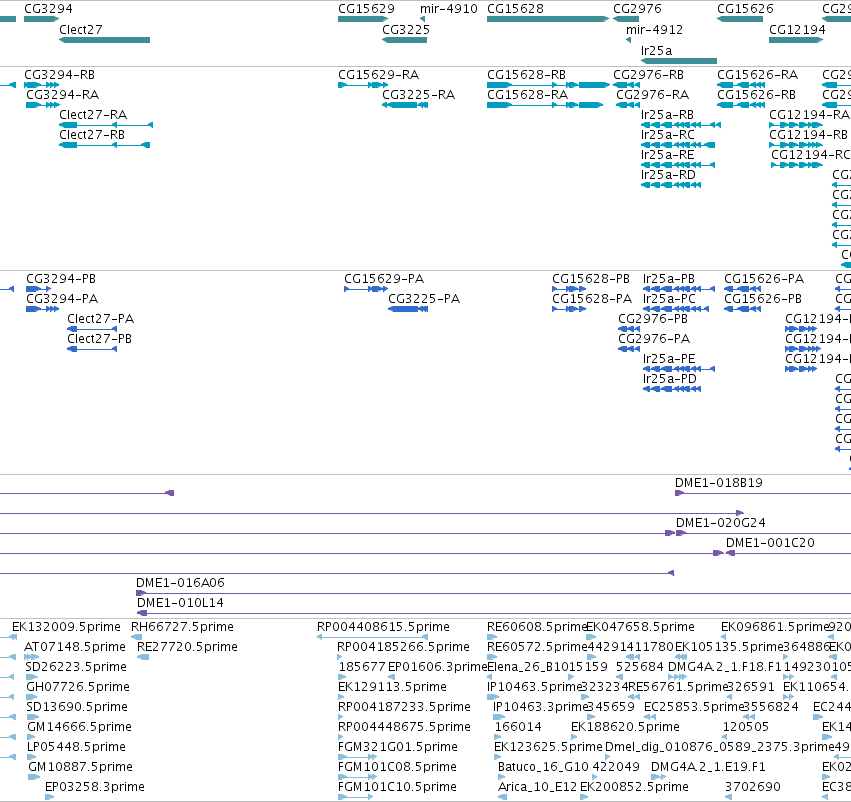Select the CG12194-RB transcript label
Viewport: 851px width, 802px height.
[808, 135]
